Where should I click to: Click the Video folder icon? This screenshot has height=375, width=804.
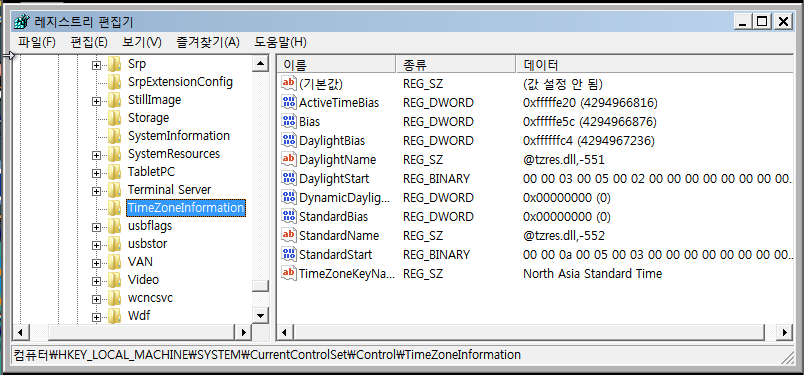tap(114, 280)
